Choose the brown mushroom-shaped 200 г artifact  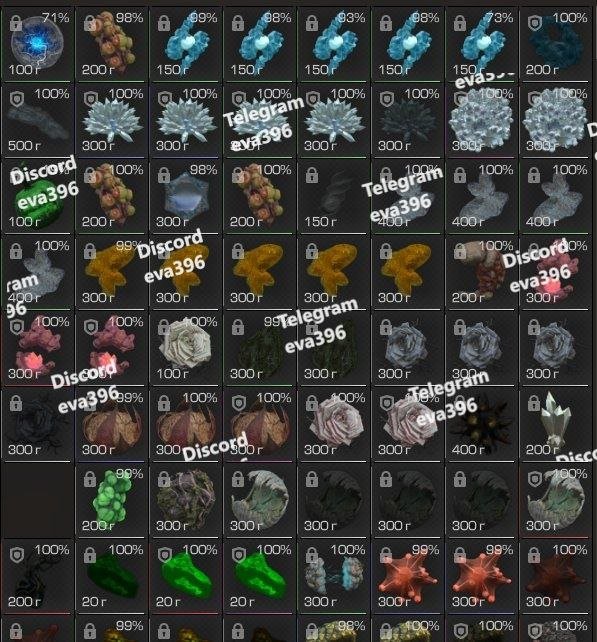pos(481,272)
